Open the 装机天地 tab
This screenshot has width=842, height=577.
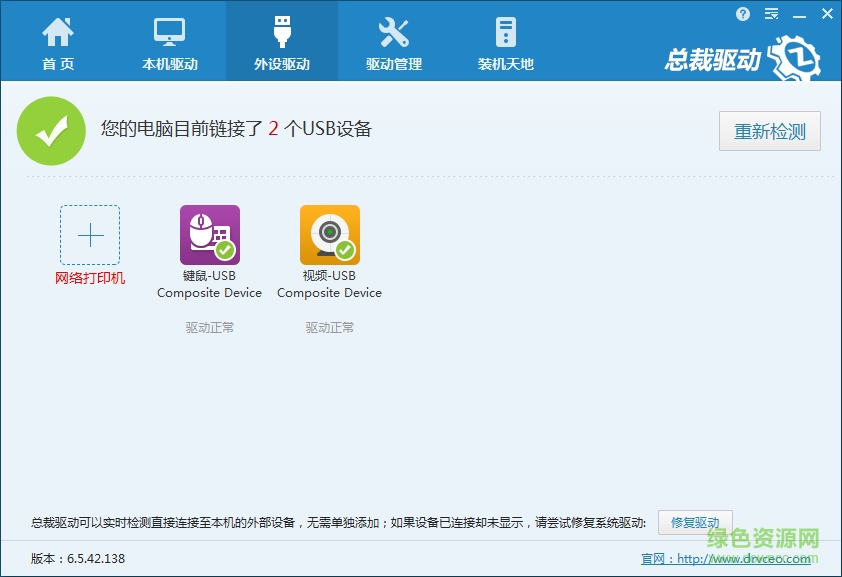(505, 43)
